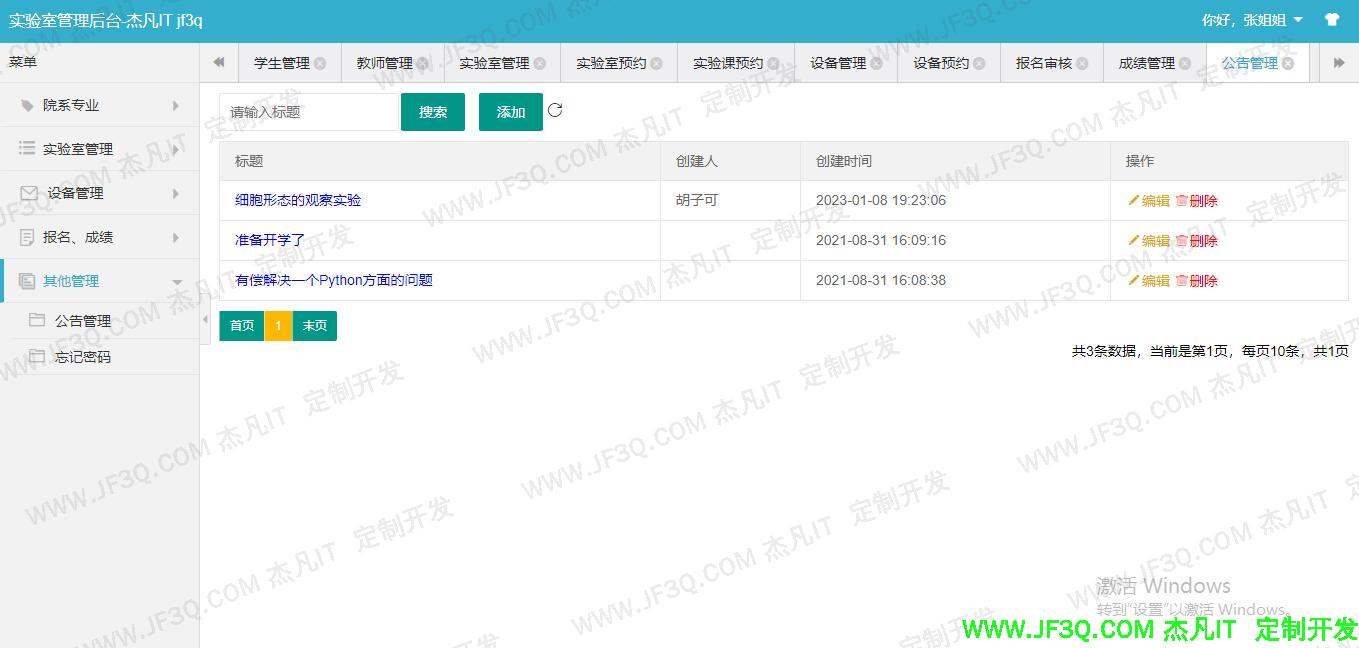Click the document icon beside 报名、成绩
Image resolution: width=1359 pixels, height=648 pixels.
[x=26, y=237]
